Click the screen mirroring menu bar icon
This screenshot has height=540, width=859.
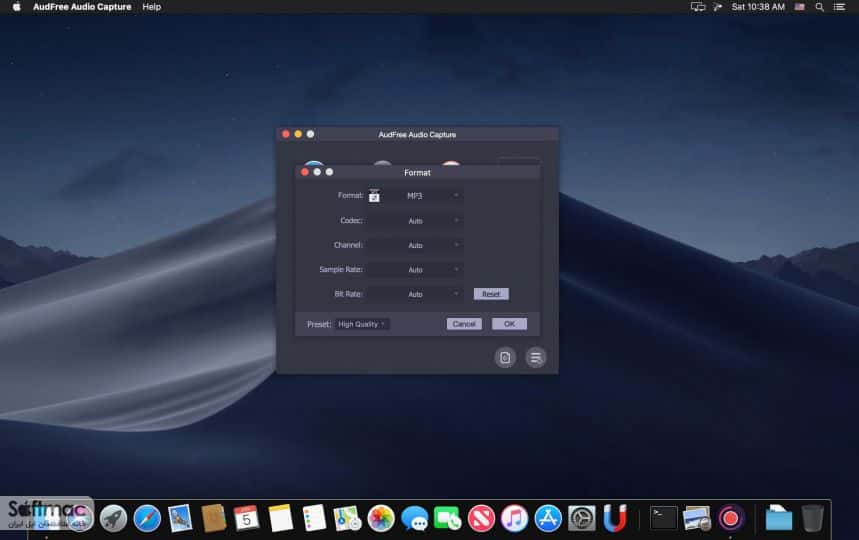(x=697, y=7)
